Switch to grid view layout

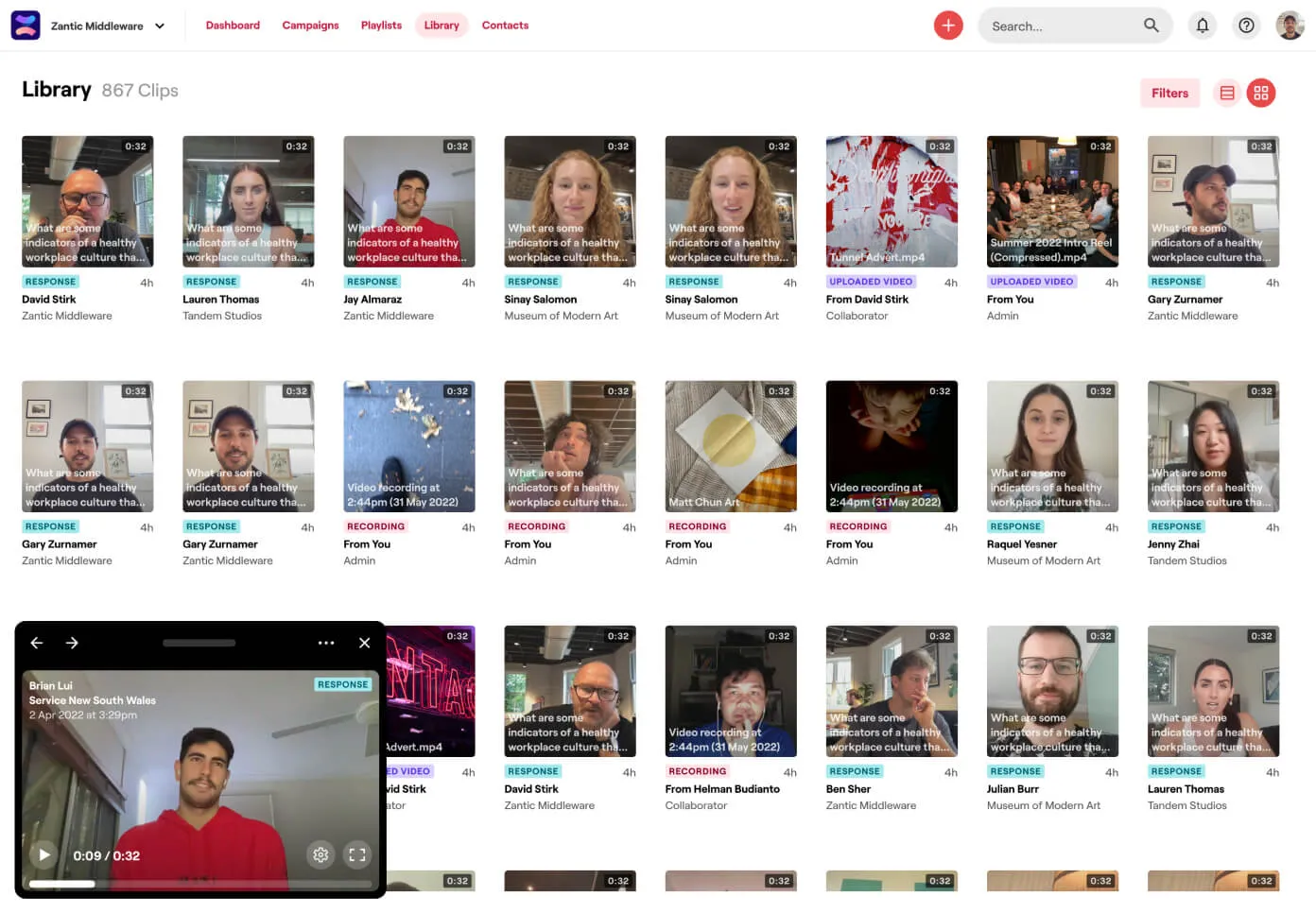[x=1261, y=93]
